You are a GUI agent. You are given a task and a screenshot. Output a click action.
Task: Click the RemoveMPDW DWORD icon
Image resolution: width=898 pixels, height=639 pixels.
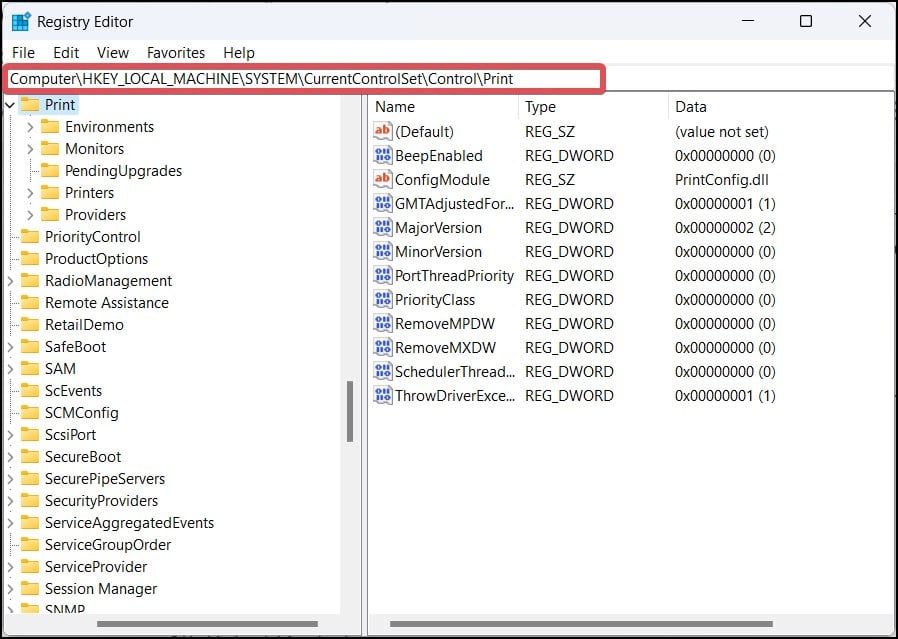pos(383,324)
